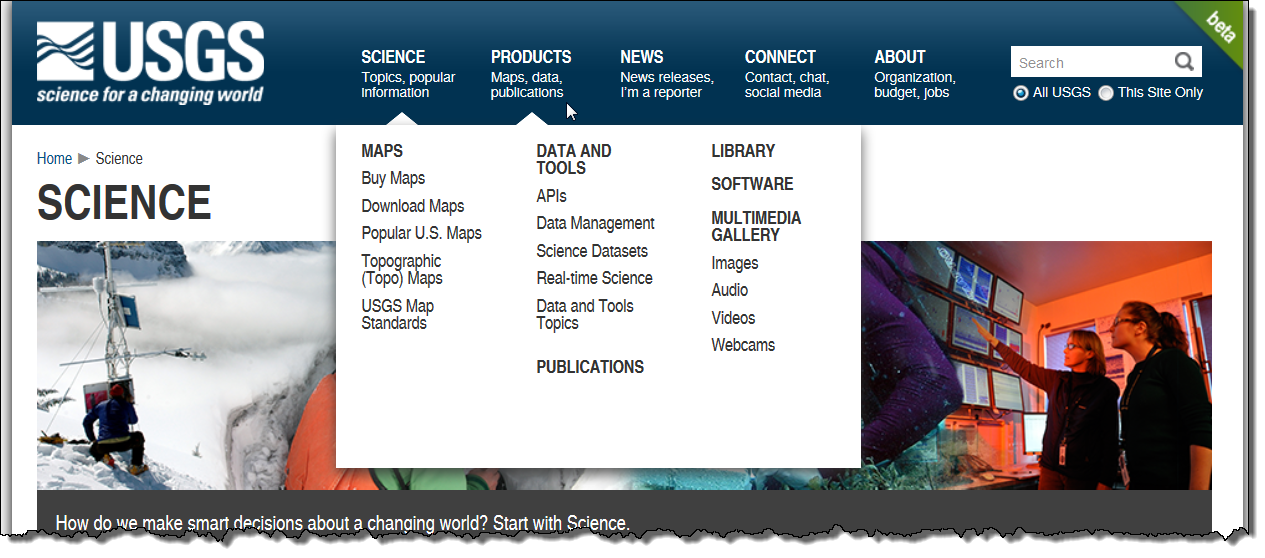Open USGS Map Standards link

point(398,315)
